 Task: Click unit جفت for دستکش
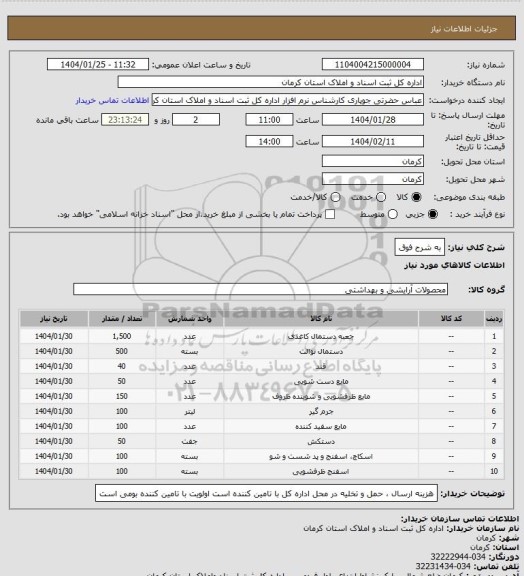click(x=190, y=441)
